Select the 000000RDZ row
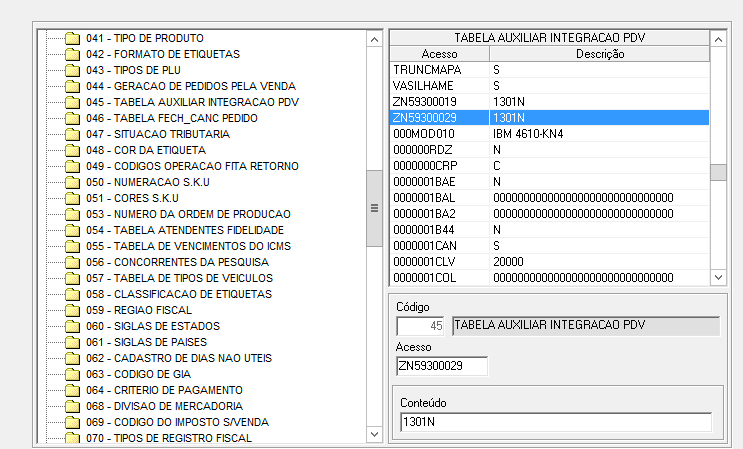 [x=550, y=150]
